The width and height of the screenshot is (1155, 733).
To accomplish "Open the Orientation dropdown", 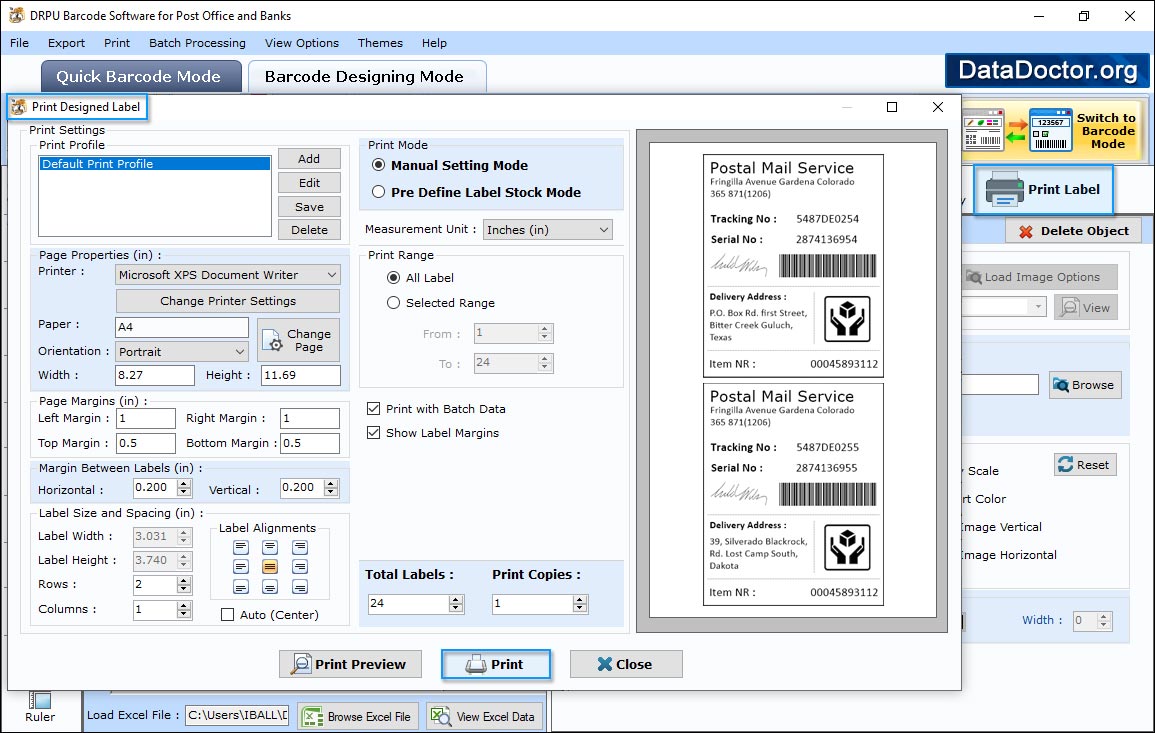I will 182,351.
